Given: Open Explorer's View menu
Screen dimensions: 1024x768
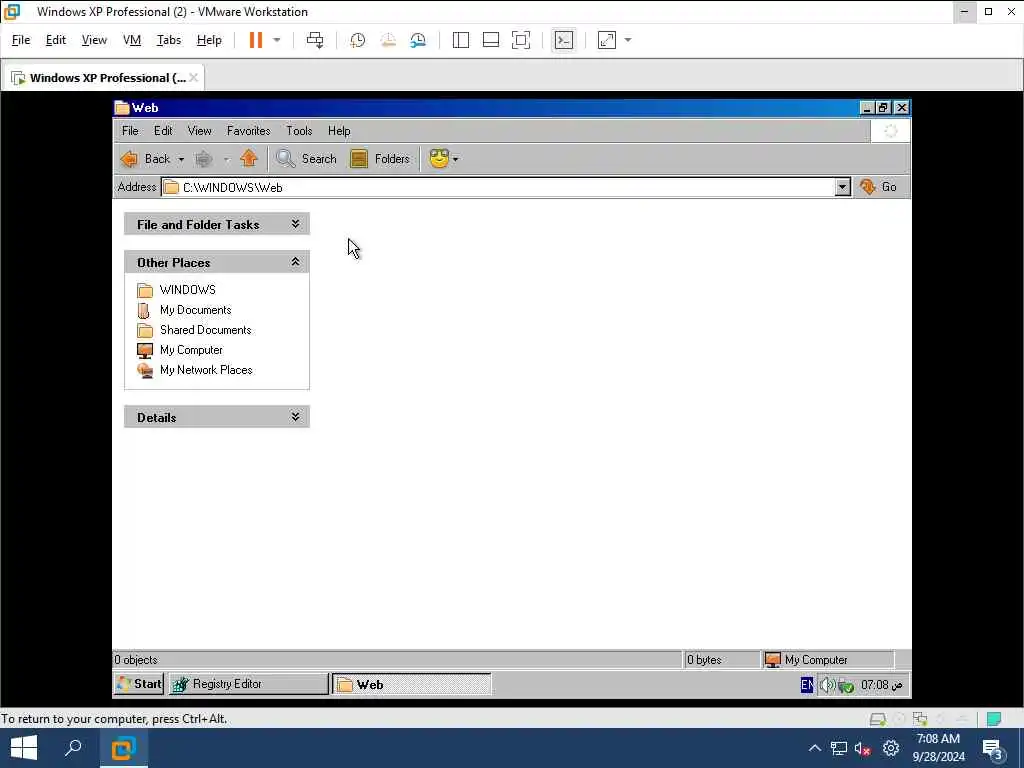Looking at the screenshot, I should pyautogui.click(x=200, y=131).
